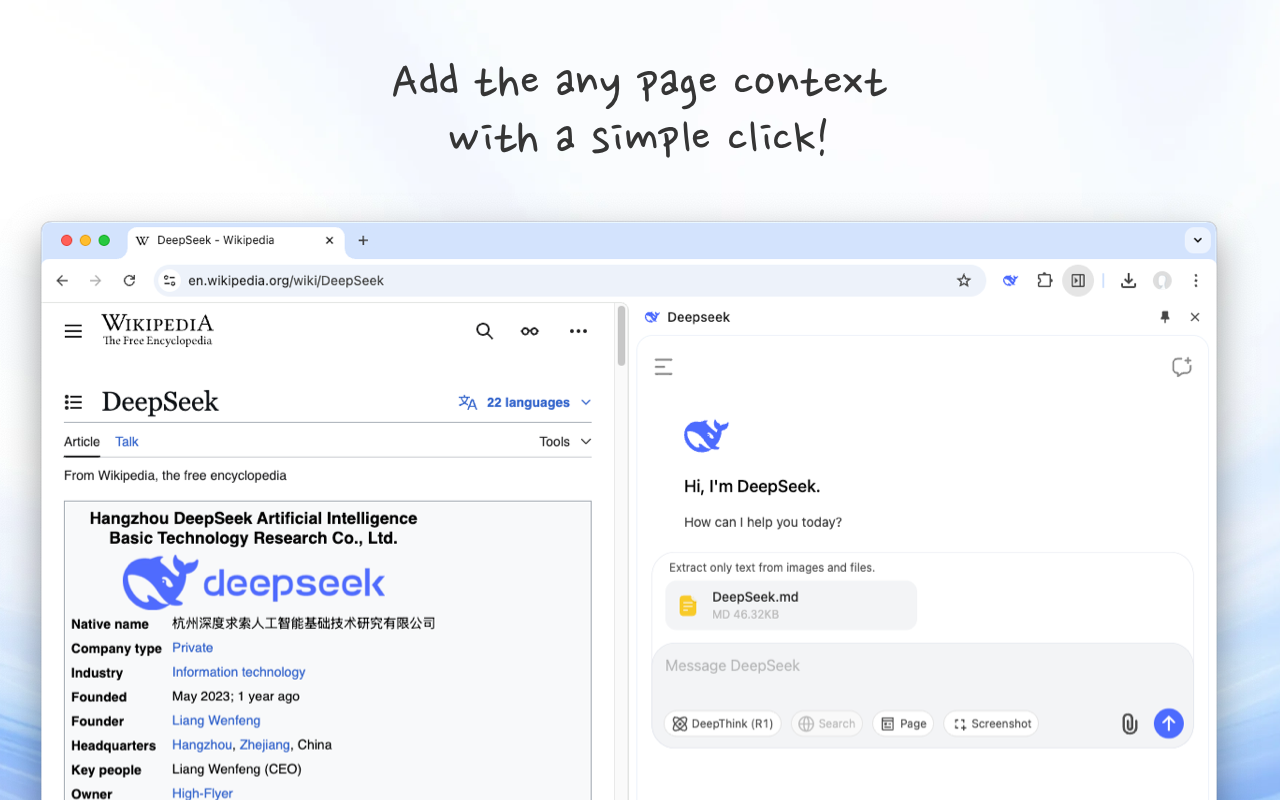Reload the Wikipedia page

pyautogui.click(x=129, y=281)
